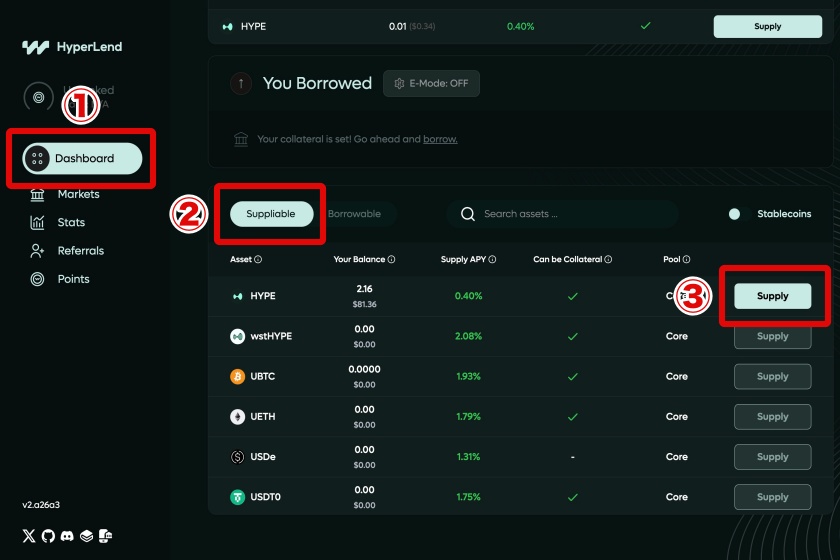Click info icon next to Pool header
The width and height of the screenshot is (840, 560).
pos(686,259)
